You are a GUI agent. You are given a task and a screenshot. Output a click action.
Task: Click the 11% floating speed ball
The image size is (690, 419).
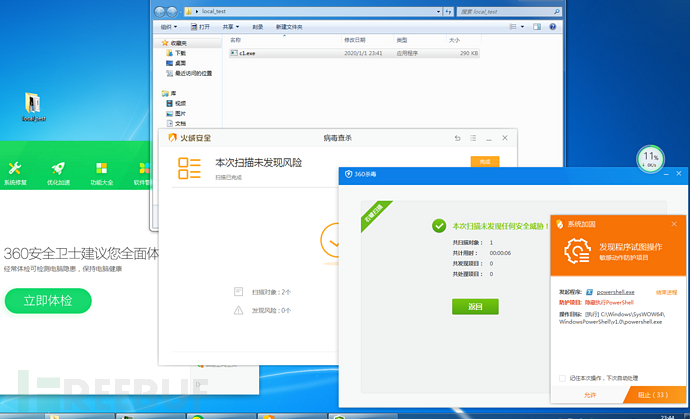tap(650, 159)
